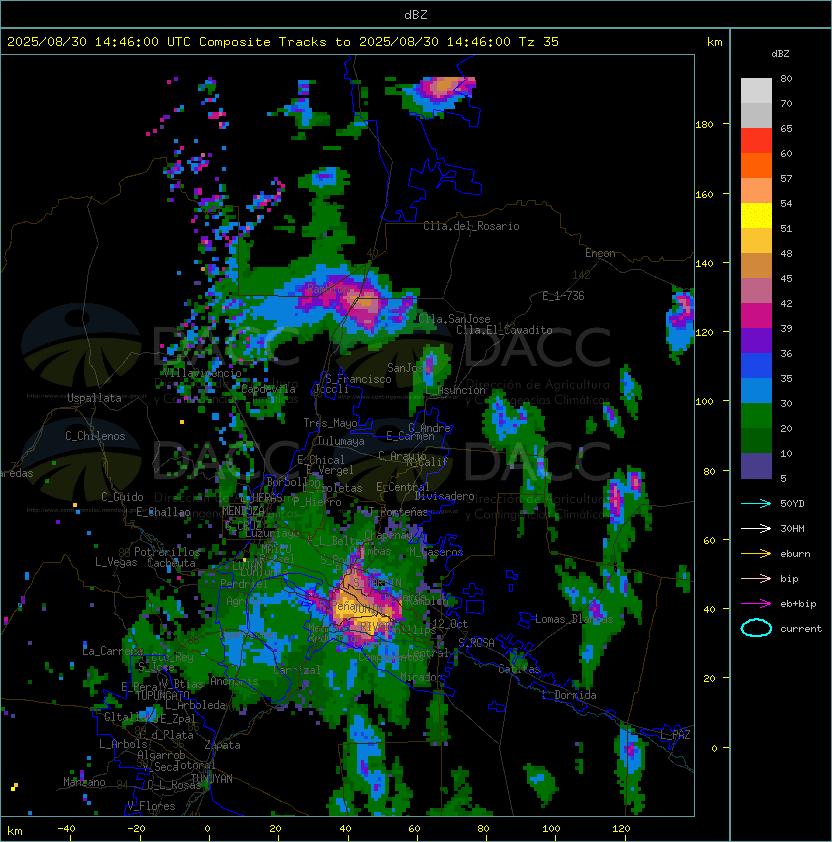Click the 'Potrerillos' map label
Image resolution: width=832 pixels, height=842 pixels.
point(167,552)
